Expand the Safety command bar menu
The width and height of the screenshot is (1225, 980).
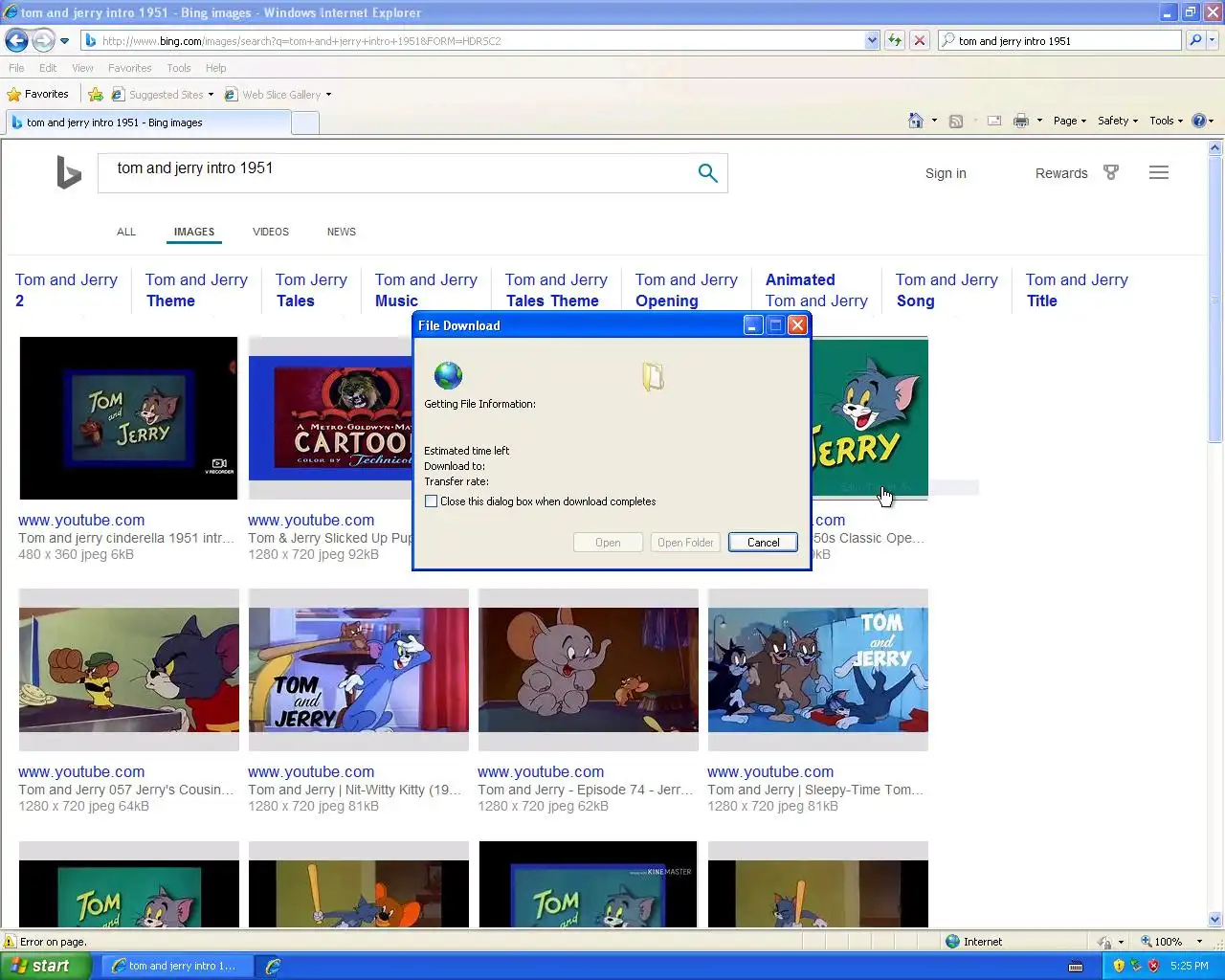point(1118,121)
